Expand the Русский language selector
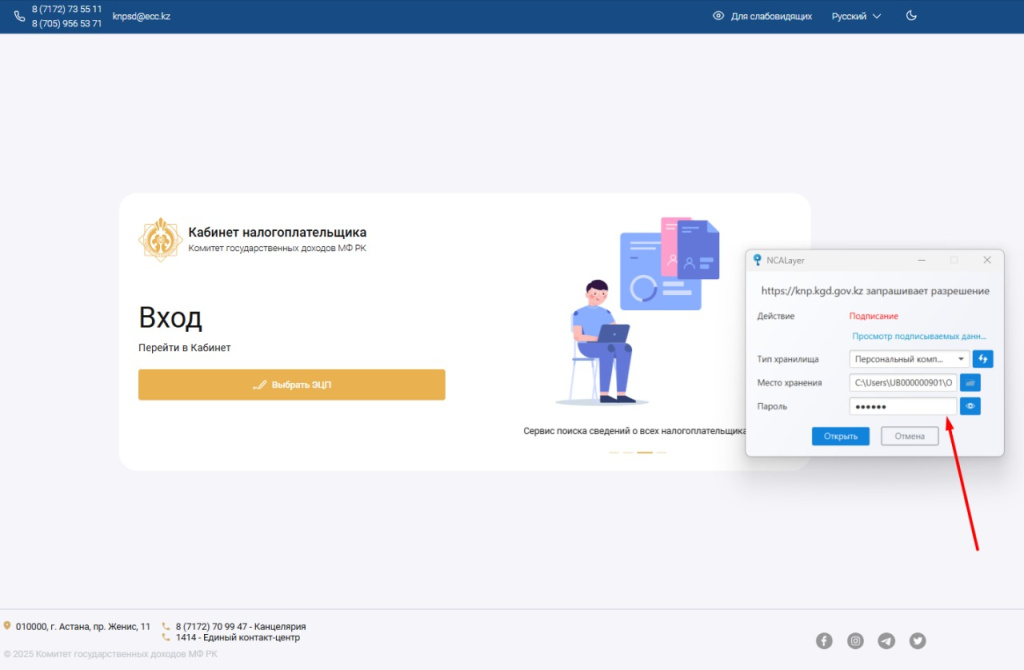The width and height of the screenshot is (1024, 670). [x=856, y=16]
